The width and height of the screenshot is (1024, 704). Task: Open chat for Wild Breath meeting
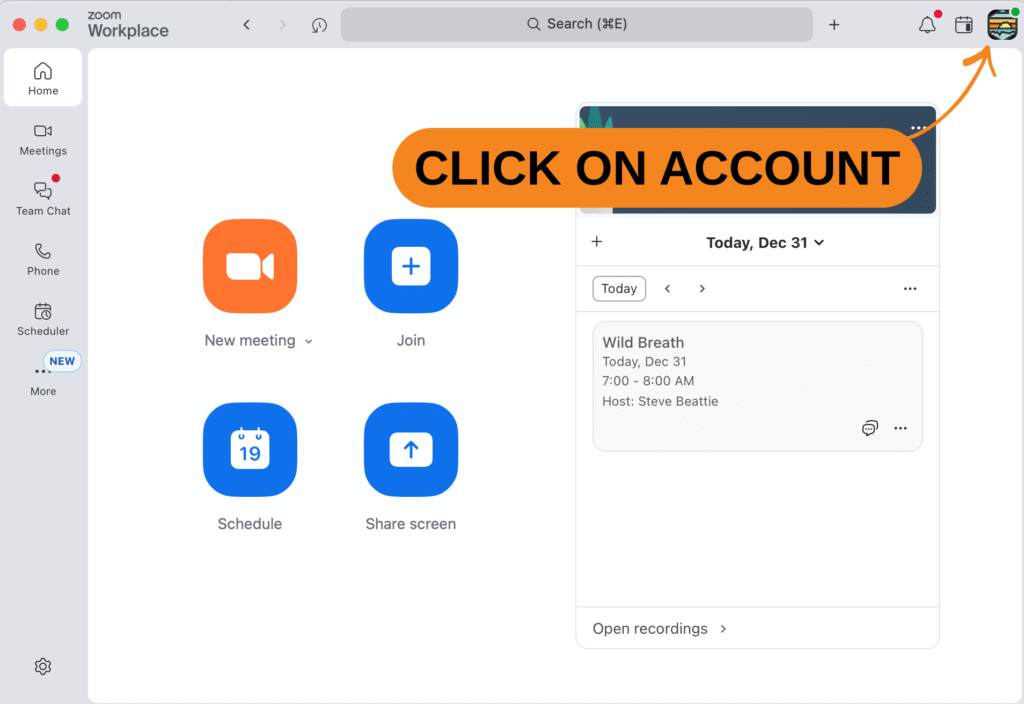(870, 428)
